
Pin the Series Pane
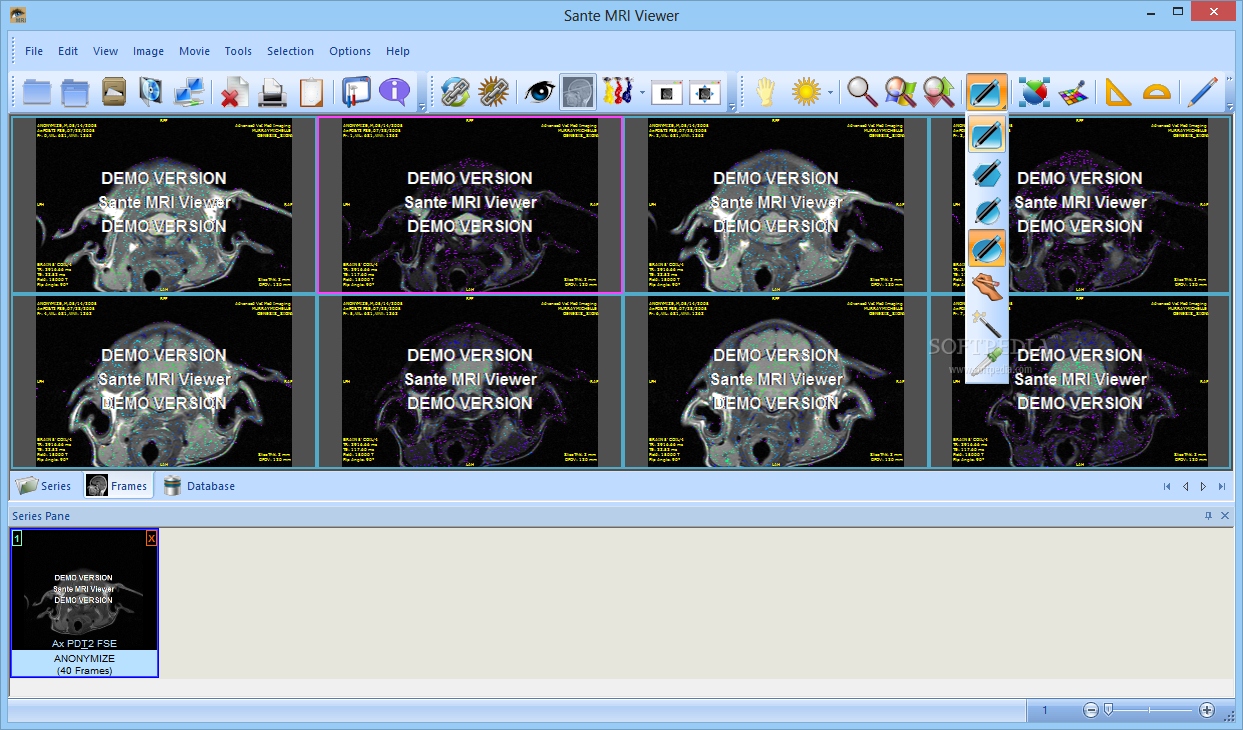[1208, 516]
